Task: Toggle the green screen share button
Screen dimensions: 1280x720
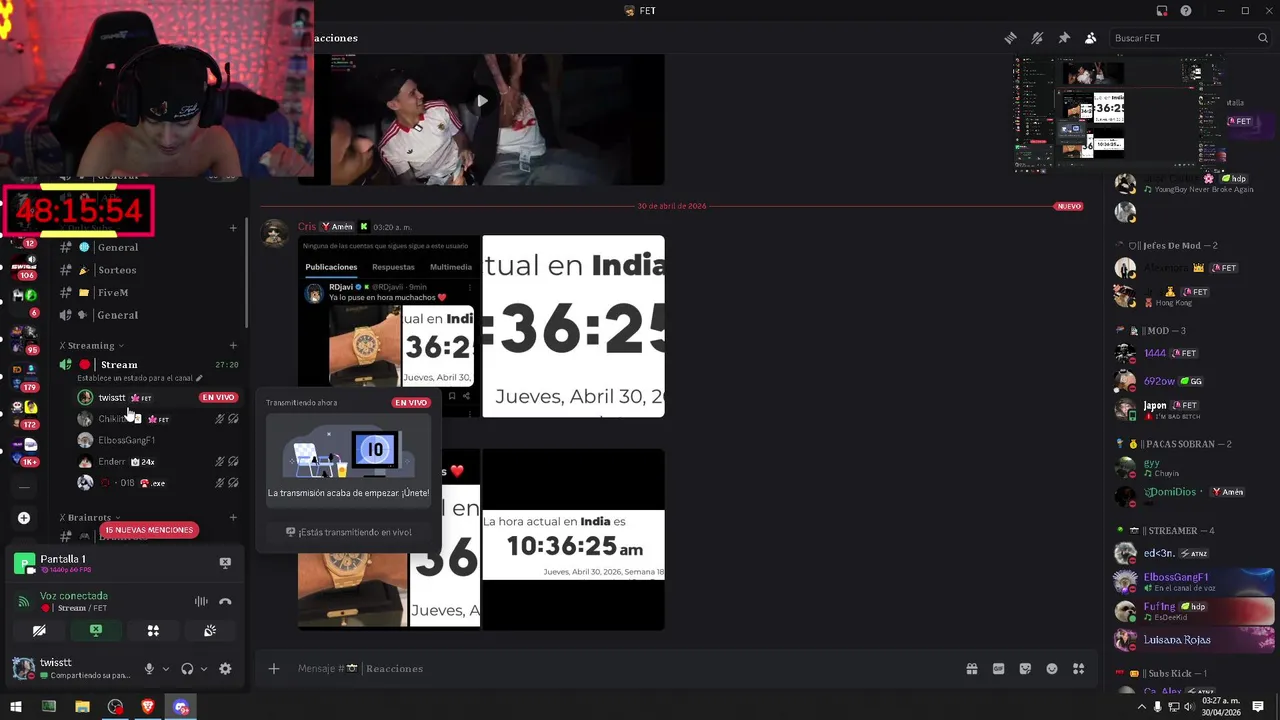Action: (96, 631)
